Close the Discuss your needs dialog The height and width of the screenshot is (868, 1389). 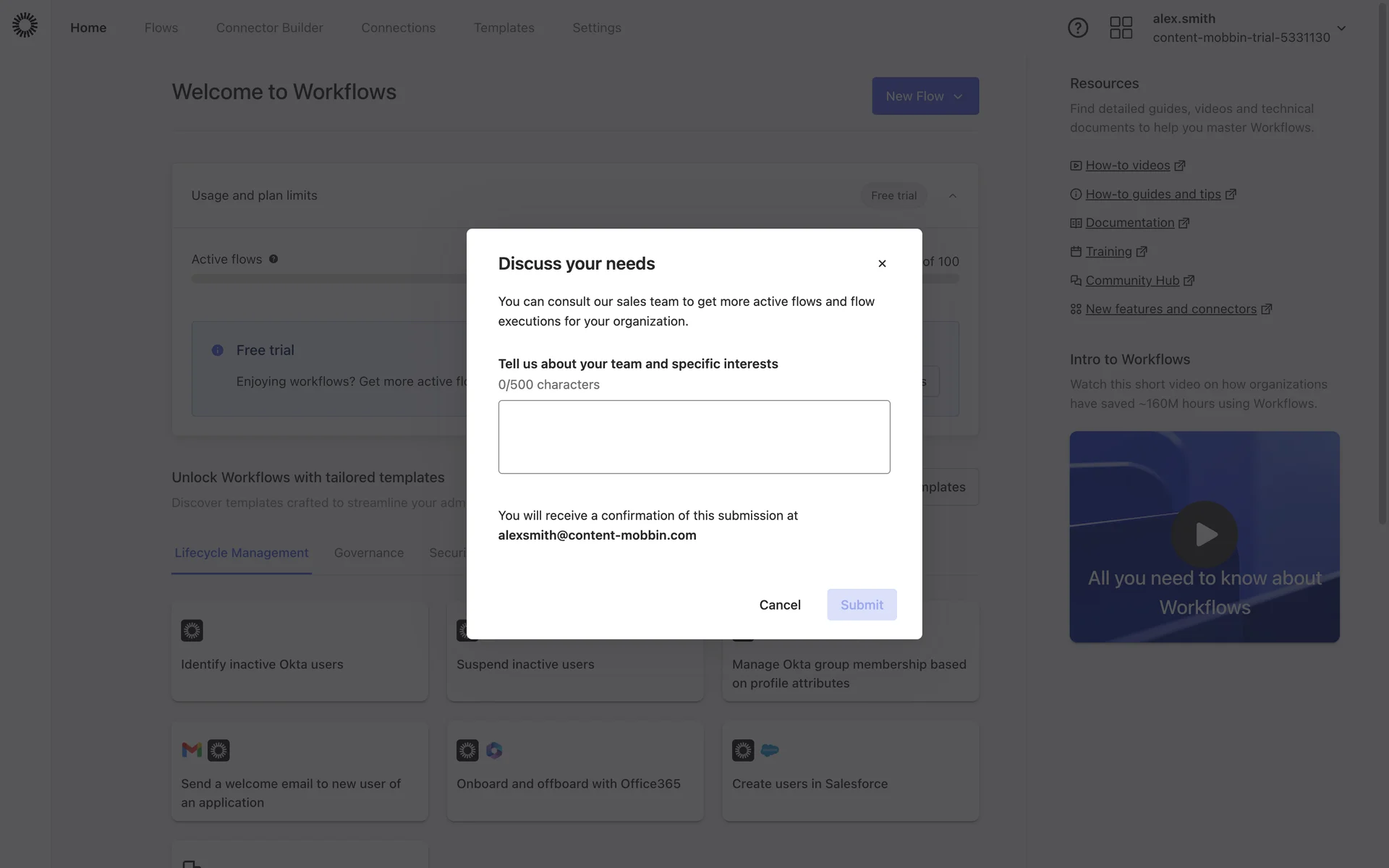882,263
